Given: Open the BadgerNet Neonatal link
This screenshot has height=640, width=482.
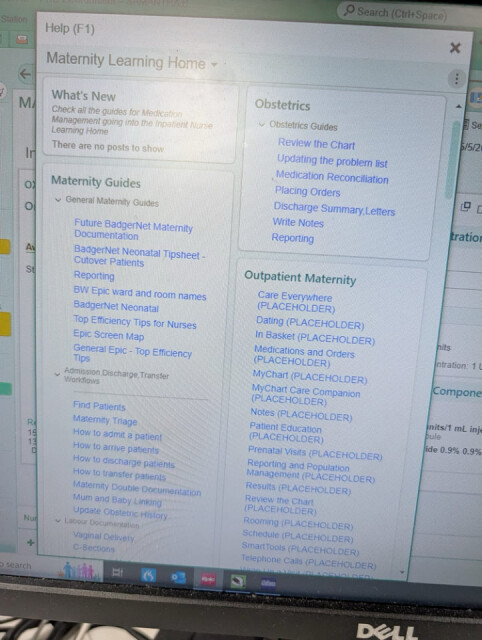Looking at the screenshot, I should (x=116, y=307).
